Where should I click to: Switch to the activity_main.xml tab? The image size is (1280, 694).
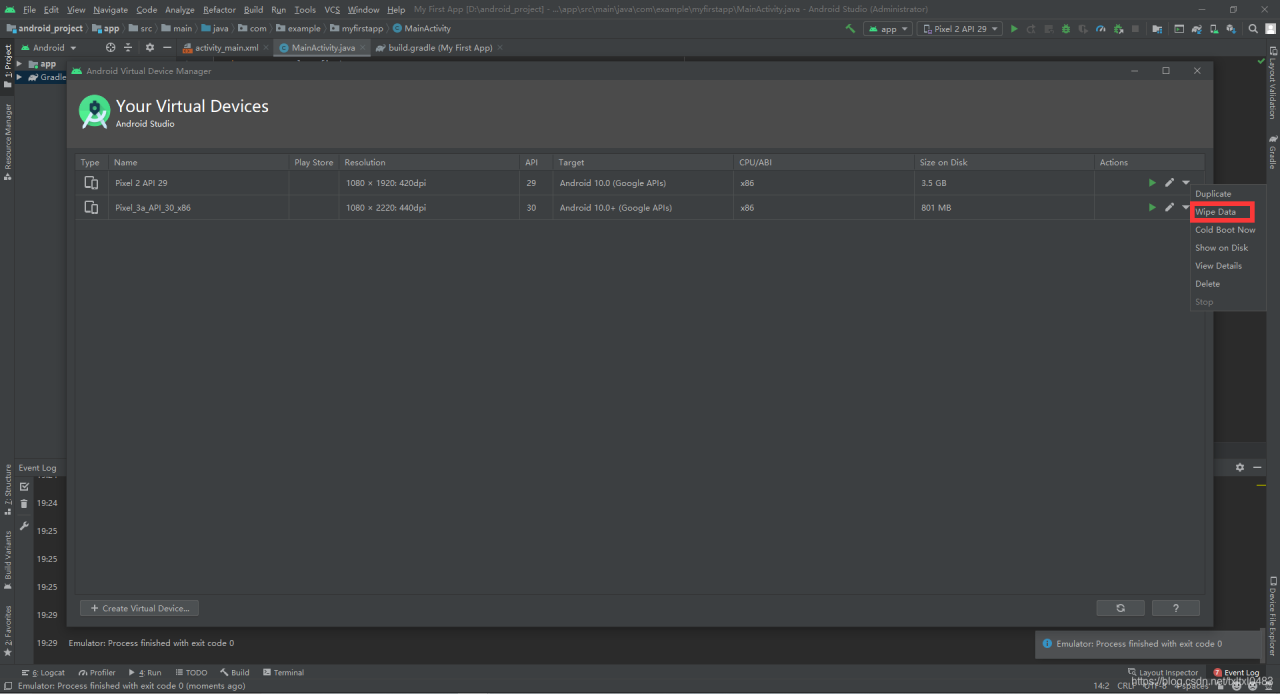click(x=226, y=47)
